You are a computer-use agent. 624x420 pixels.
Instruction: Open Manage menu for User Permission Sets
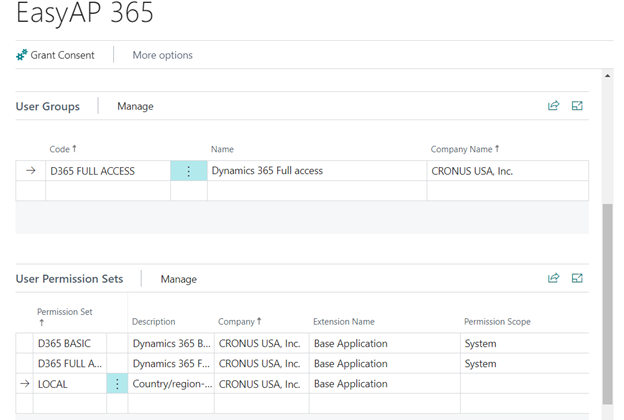click(179, 279)
